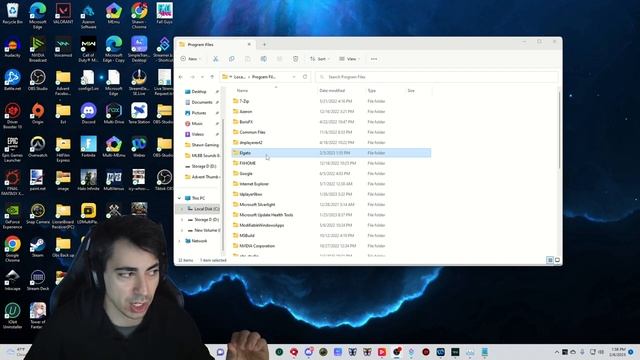
Task: Expand the Storage D tree node under This PC
Action: pos(182,220)
